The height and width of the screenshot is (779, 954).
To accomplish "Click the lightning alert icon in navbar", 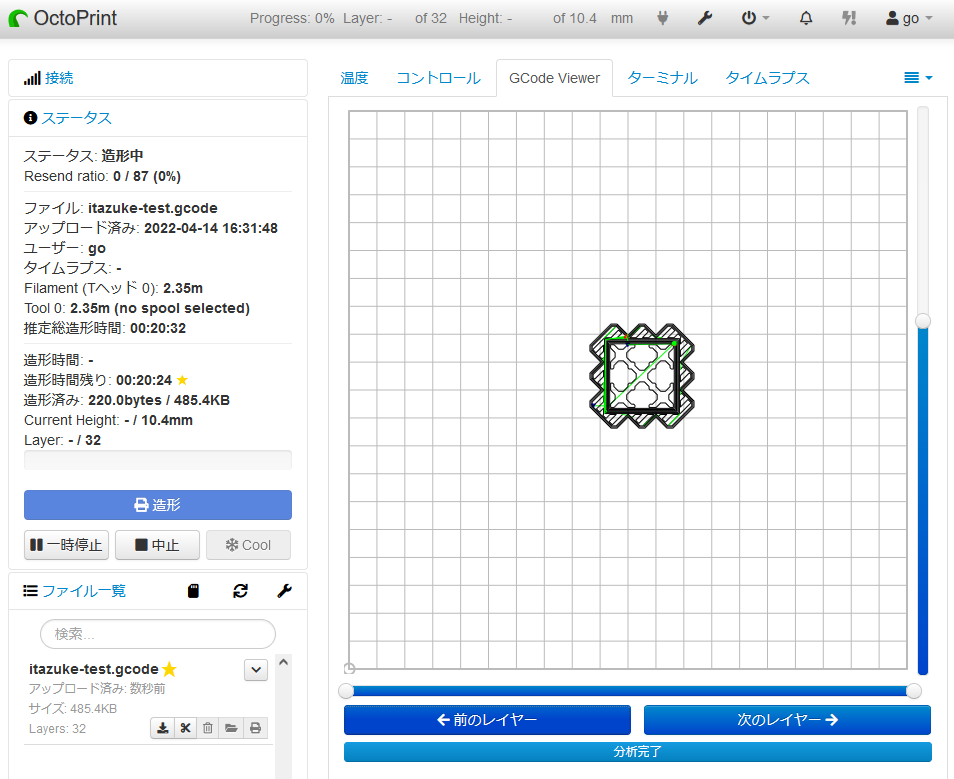I will click(x=849, y=18).
